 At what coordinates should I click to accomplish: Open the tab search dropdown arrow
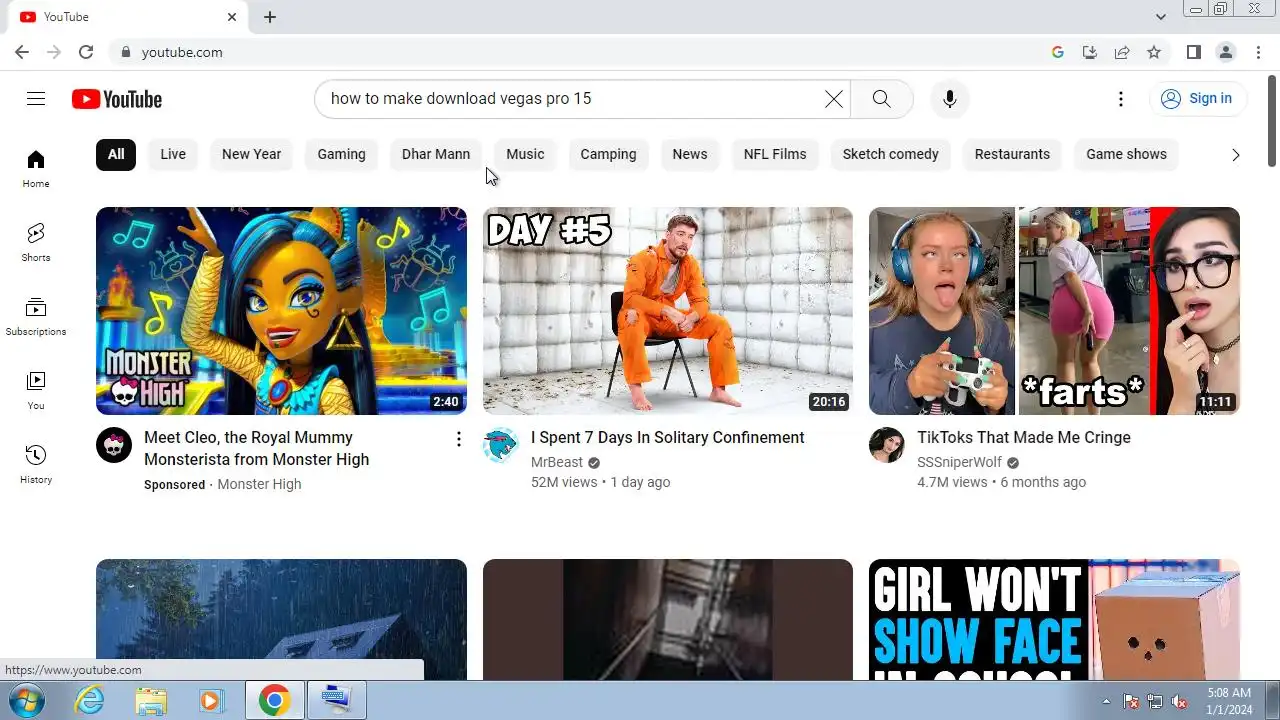pyautogui.click(x=1161, y=17)
